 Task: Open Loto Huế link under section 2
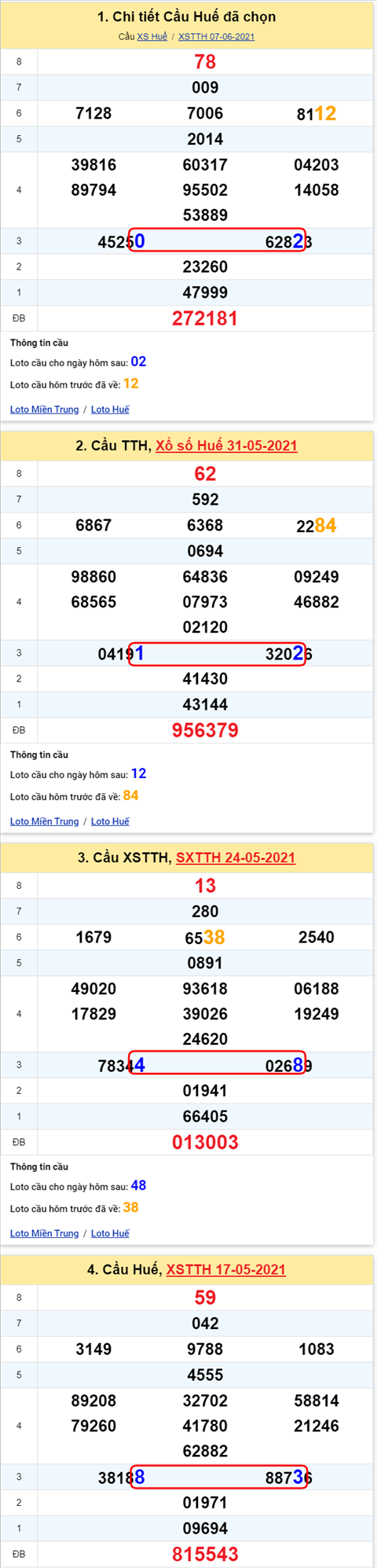(x=110, y=821)
